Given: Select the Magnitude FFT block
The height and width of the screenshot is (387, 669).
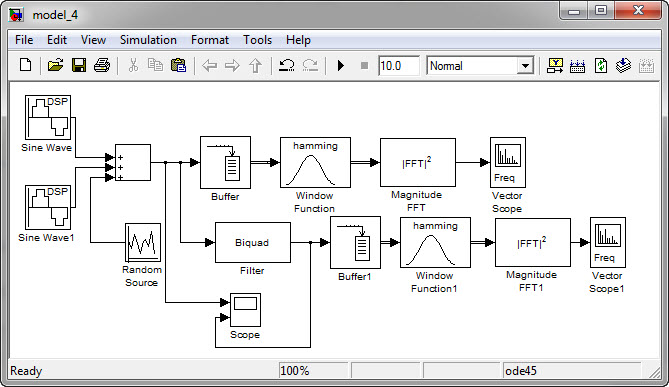Looking at the screenshot, I should 418,163.
